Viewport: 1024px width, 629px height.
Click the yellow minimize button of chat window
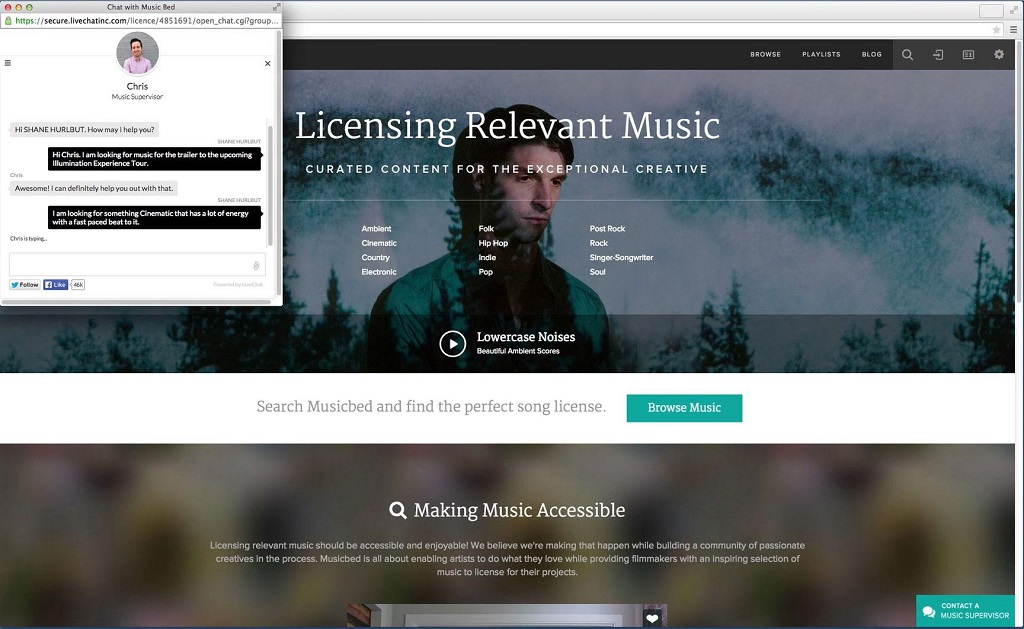tap(18, 7)
